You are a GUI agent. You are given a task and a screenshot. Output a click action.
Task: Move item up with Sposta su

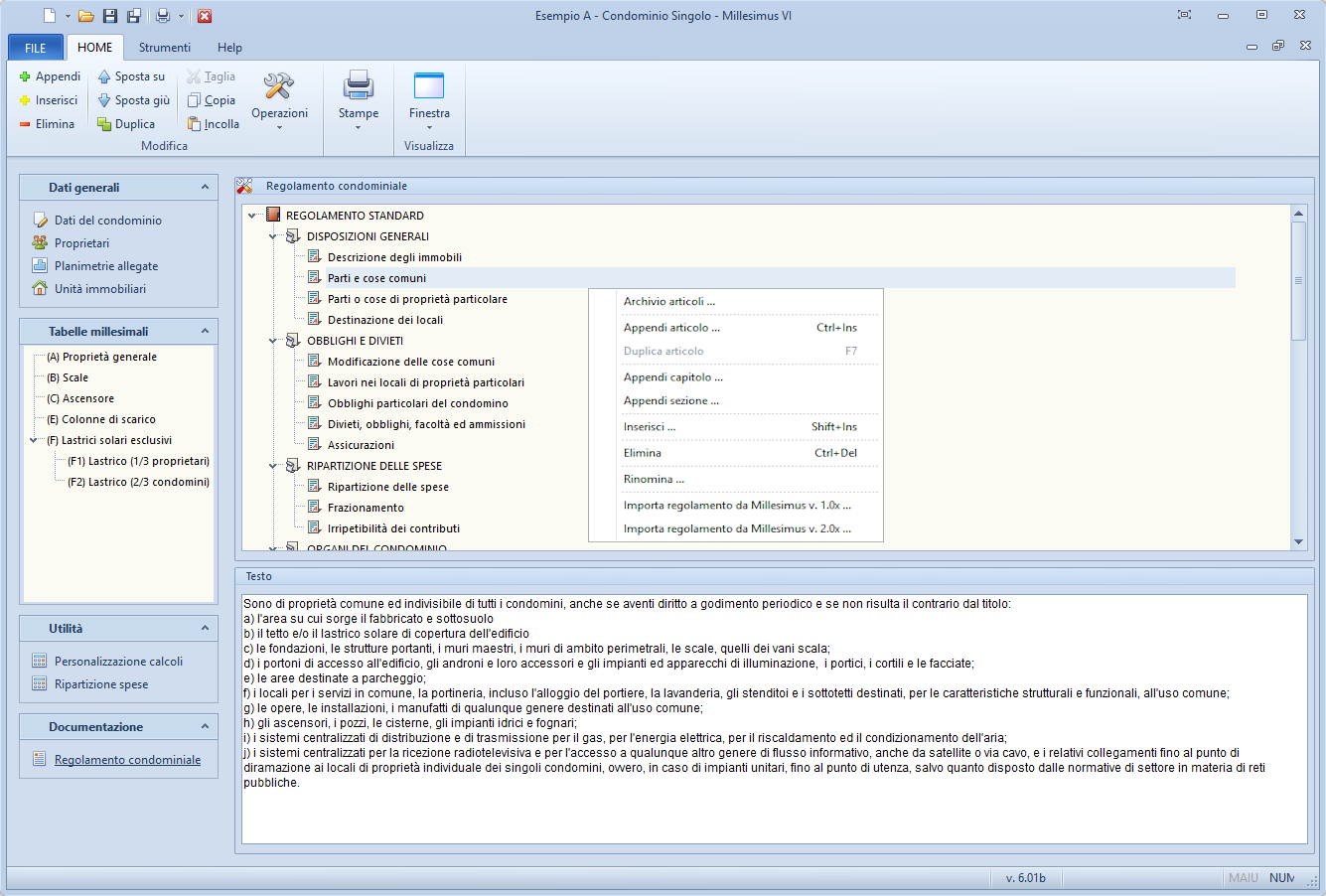[131, 76]
